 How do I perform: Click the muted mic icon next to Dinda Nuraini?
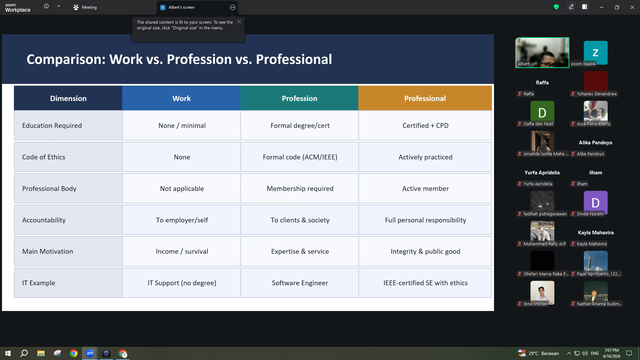tap(573, 214)
